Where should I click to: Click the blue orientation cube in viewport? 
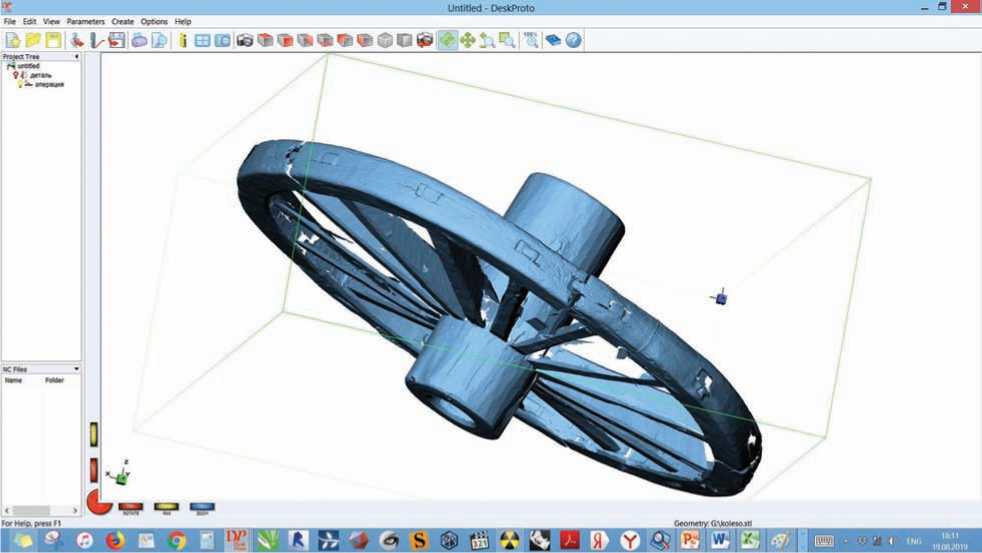[720, 298]
